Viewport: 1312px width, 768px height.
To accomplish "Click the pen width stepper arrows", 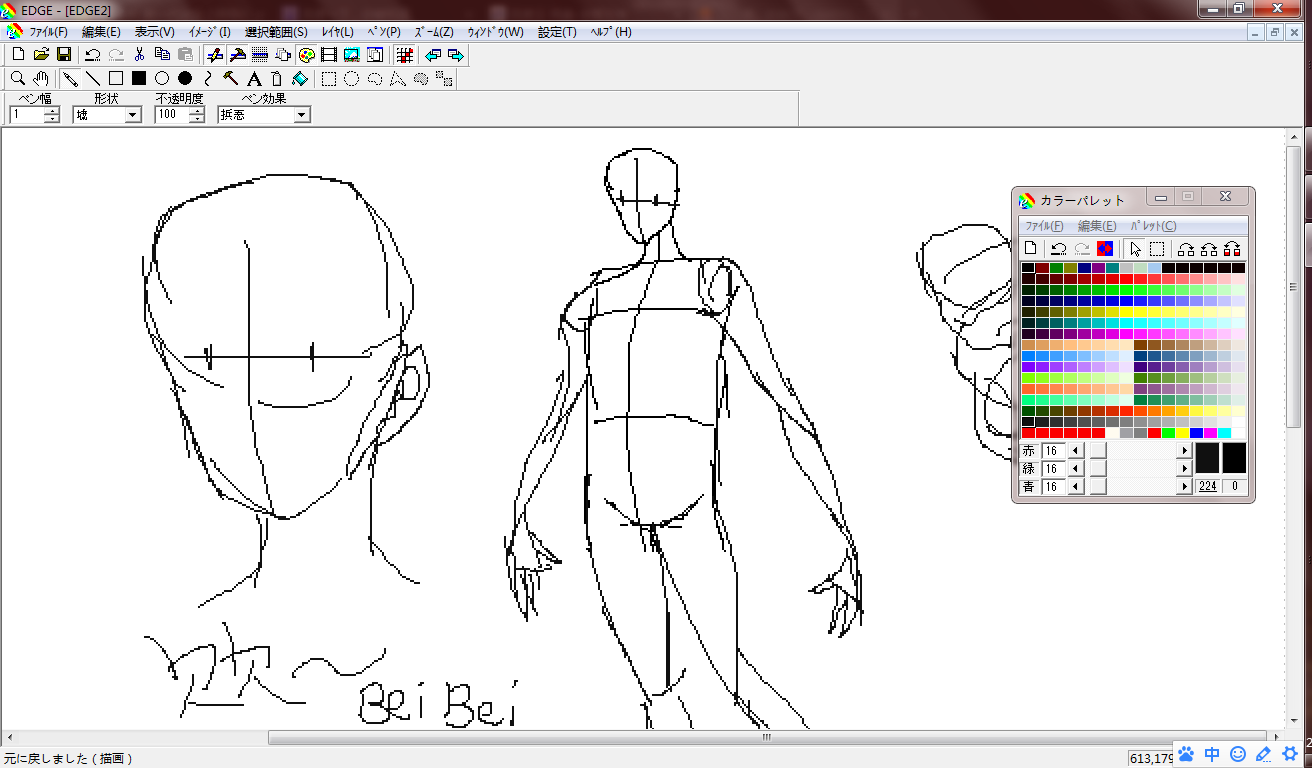I will coord(52,115).
